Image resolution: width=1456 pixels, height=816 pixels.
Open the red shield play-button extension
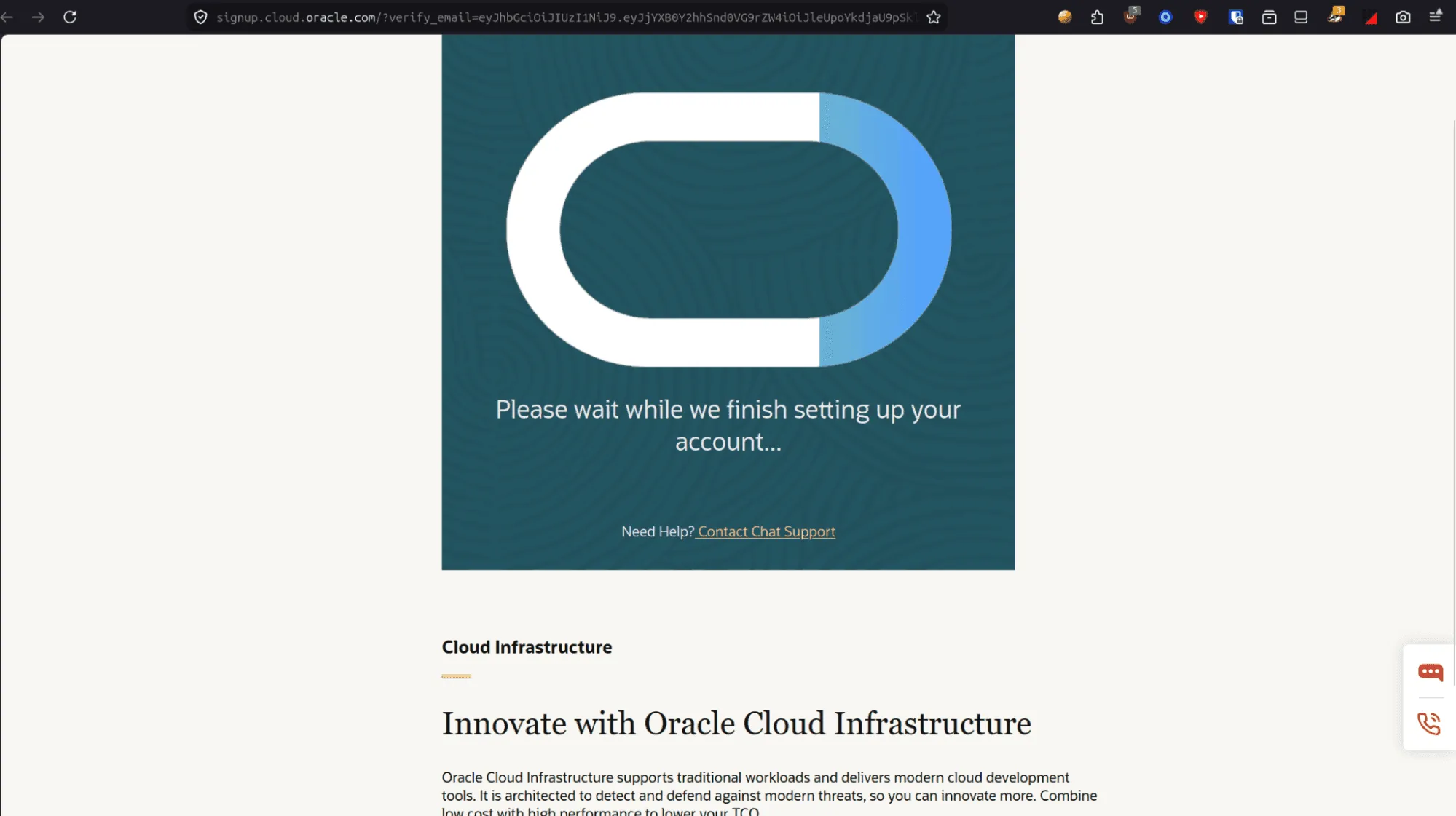tap(1200, 17)
